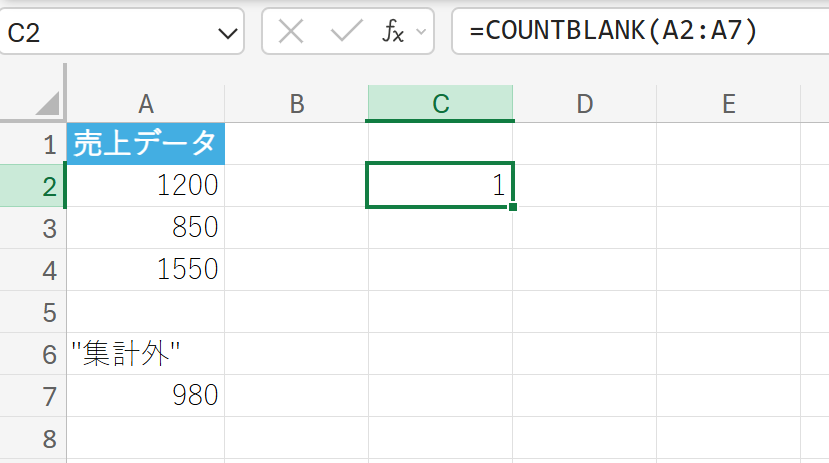Select column C header

(x=440, y=103)
